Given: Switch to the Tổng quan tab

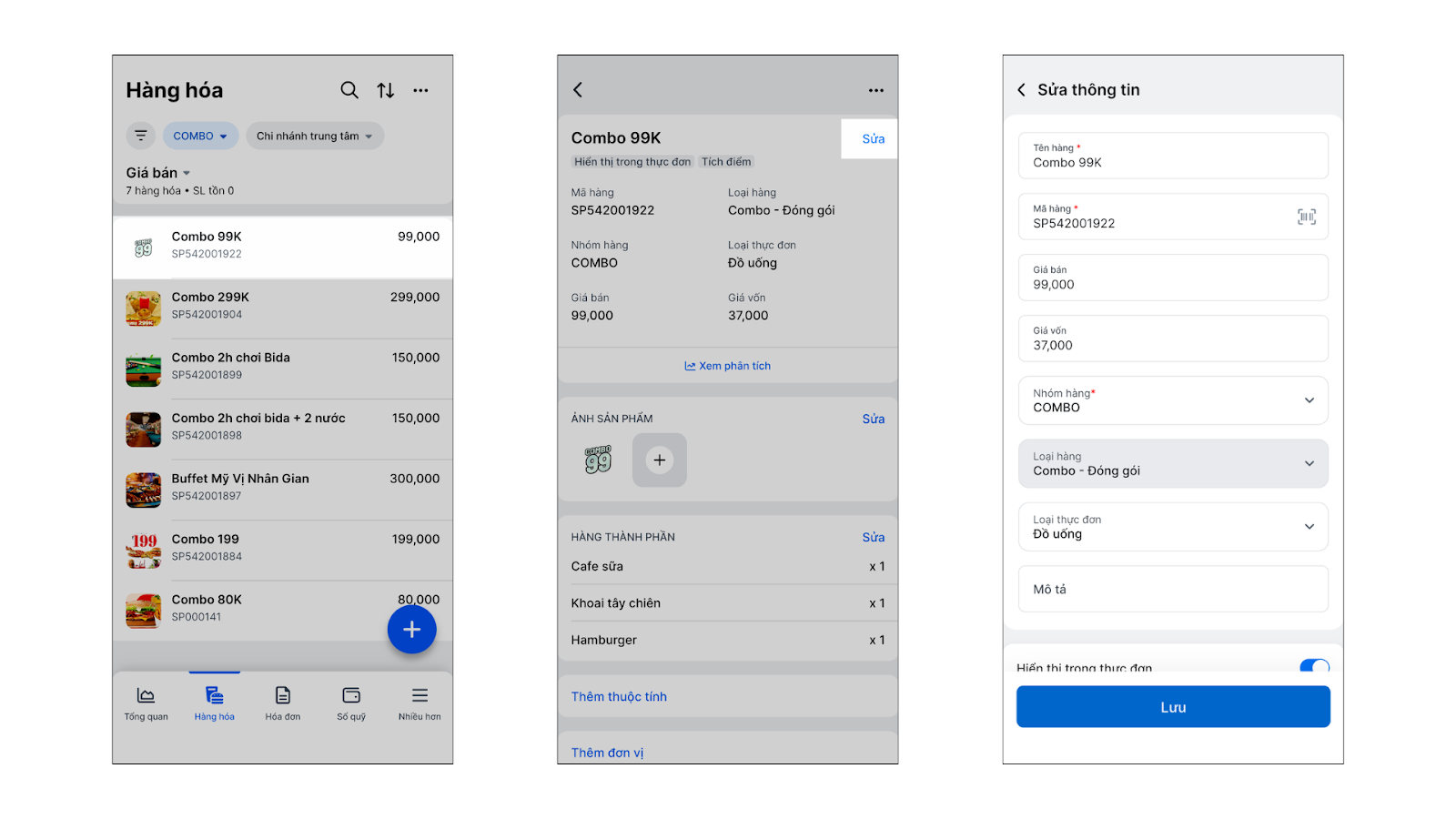Looking at the screenshot, I should point(147,703).
